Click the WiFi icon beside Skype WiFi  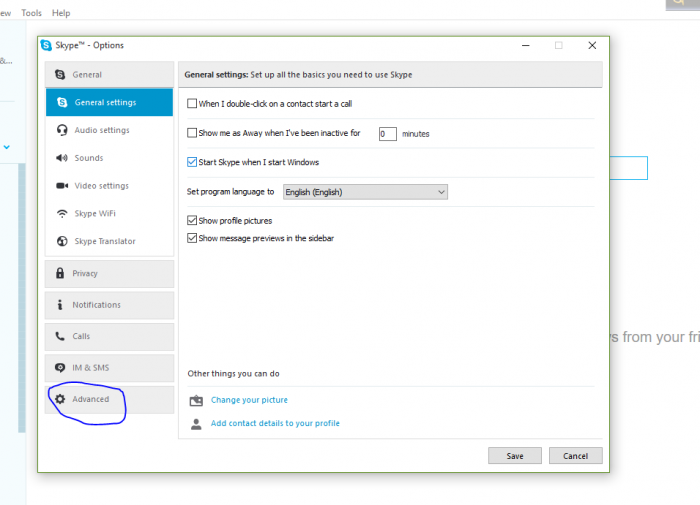coord(62,213)
